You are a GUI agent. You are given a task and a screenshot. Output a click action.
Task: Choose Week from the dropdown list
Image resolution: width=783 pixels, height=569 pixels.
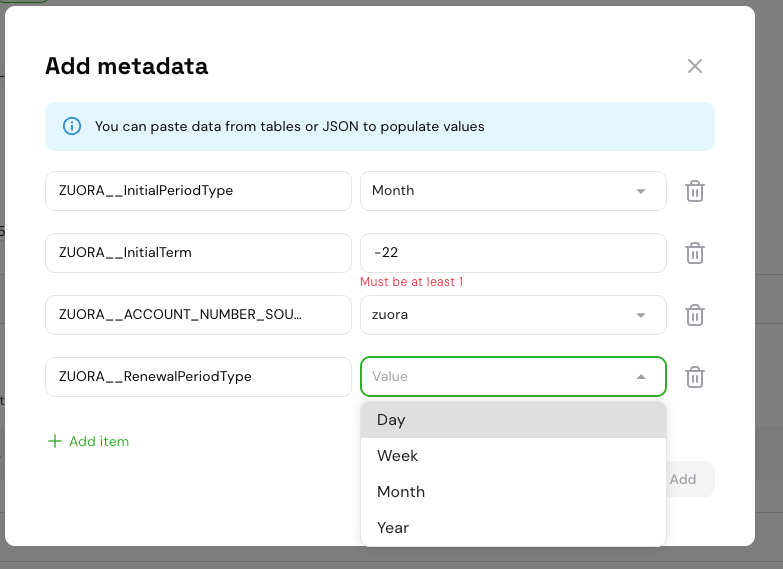(513, 456)
